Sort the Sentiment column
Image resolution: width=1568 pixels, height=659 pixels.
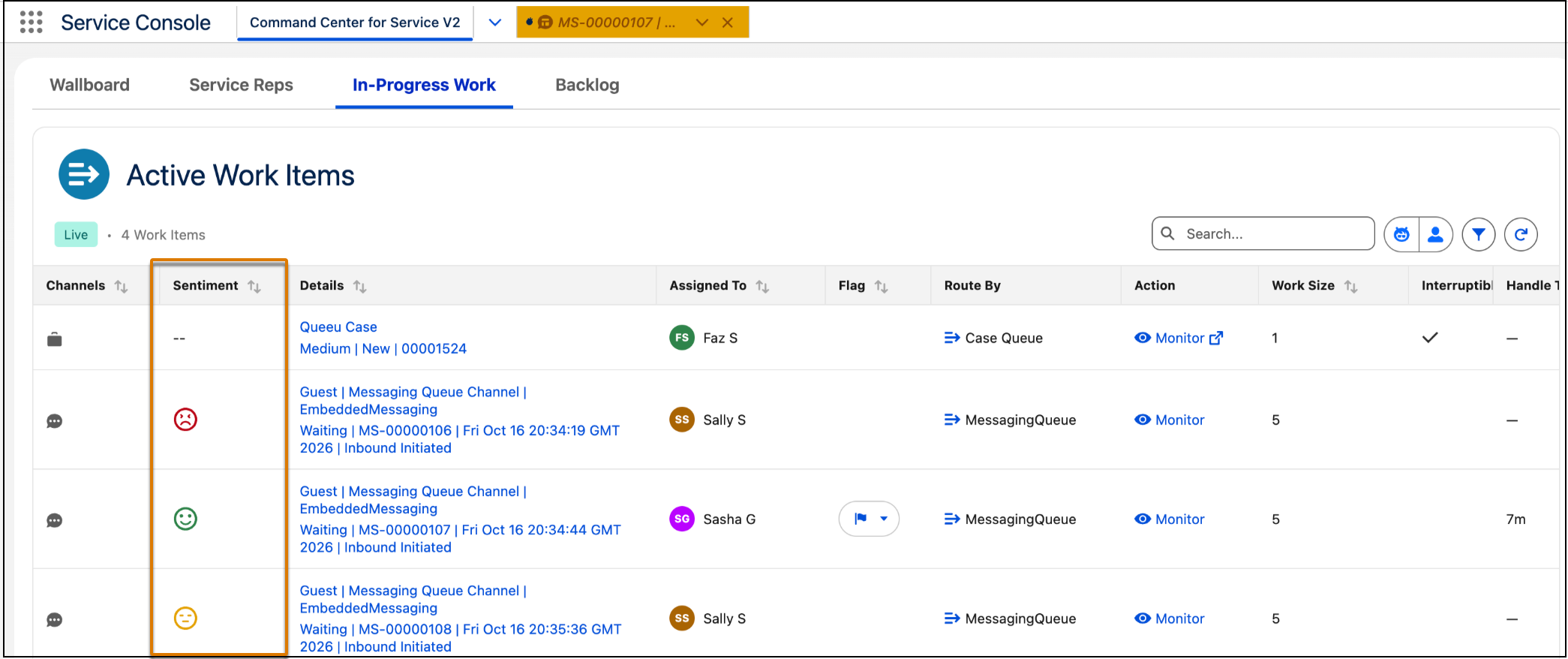pos(254,286)
